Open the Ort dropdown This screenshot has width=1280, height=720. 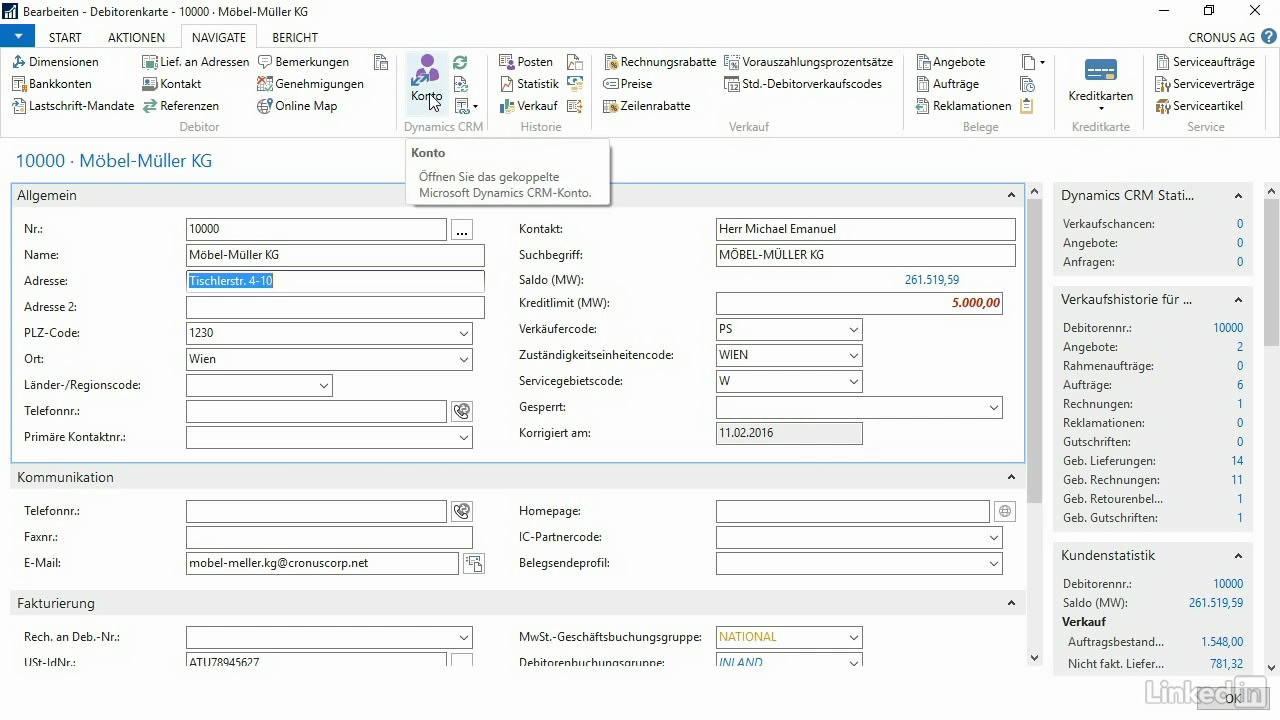click(x=464, y=359)
